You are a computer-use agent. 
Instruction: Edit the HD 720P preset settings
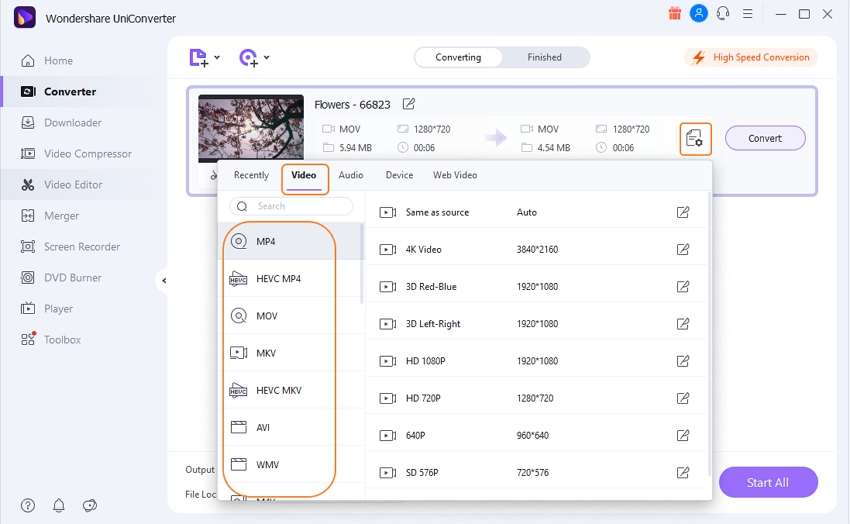[683, 398]
